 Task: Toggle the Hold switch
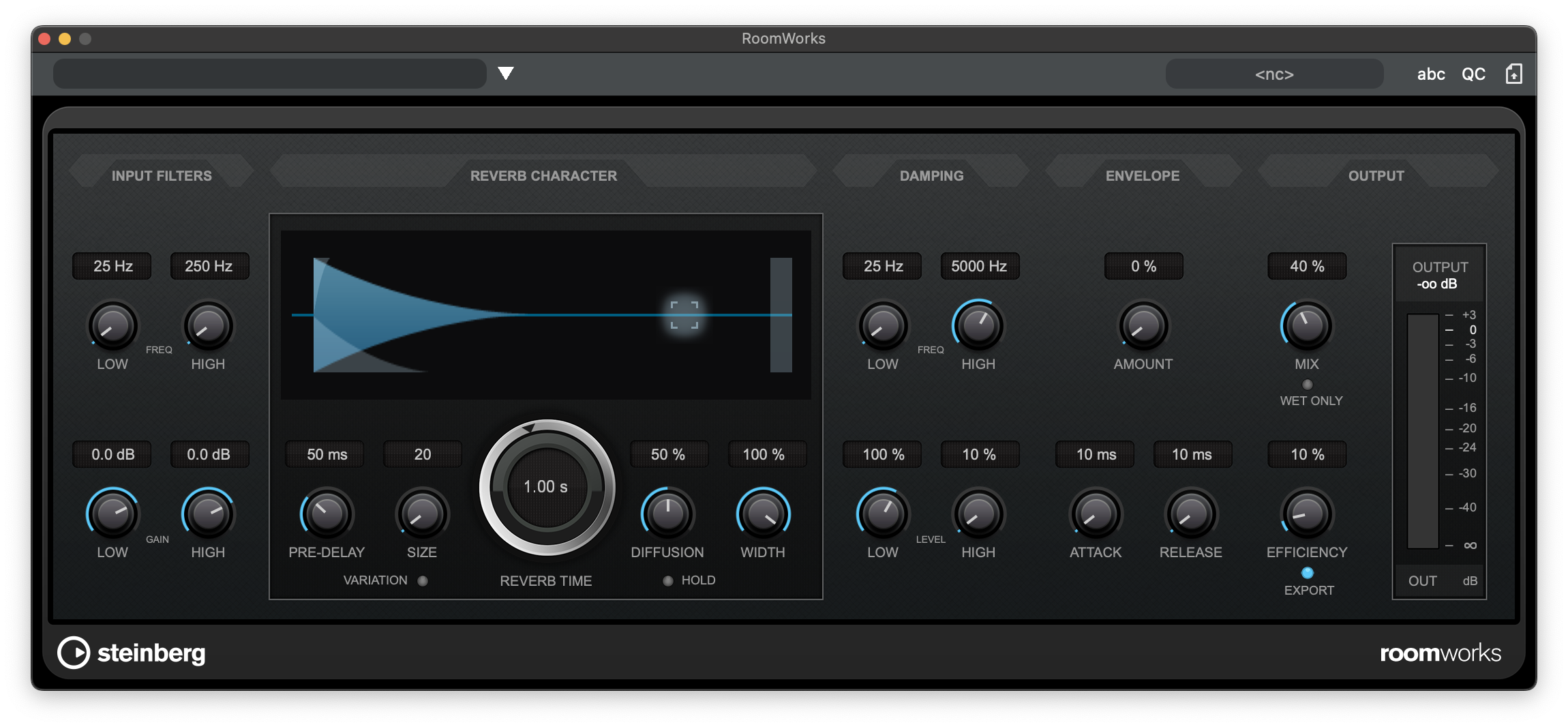click(668, 581)
